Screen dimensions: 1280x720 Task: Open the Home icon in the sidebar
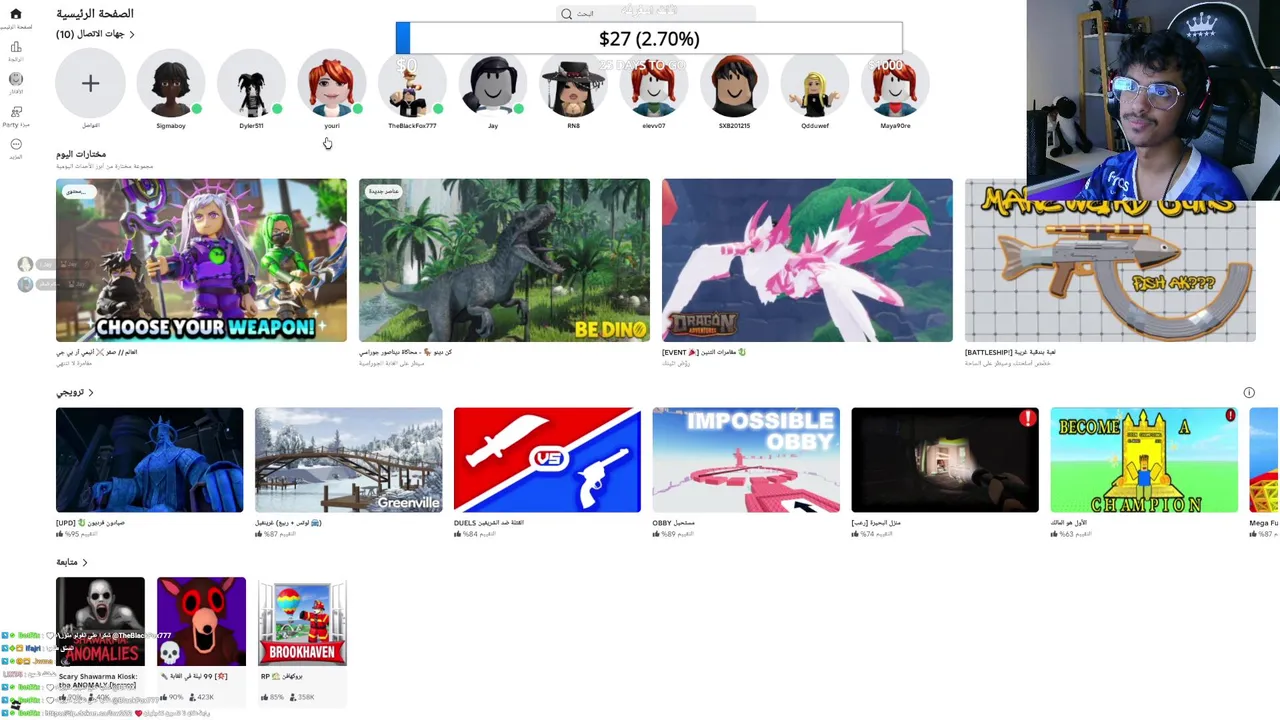point(15,14)
